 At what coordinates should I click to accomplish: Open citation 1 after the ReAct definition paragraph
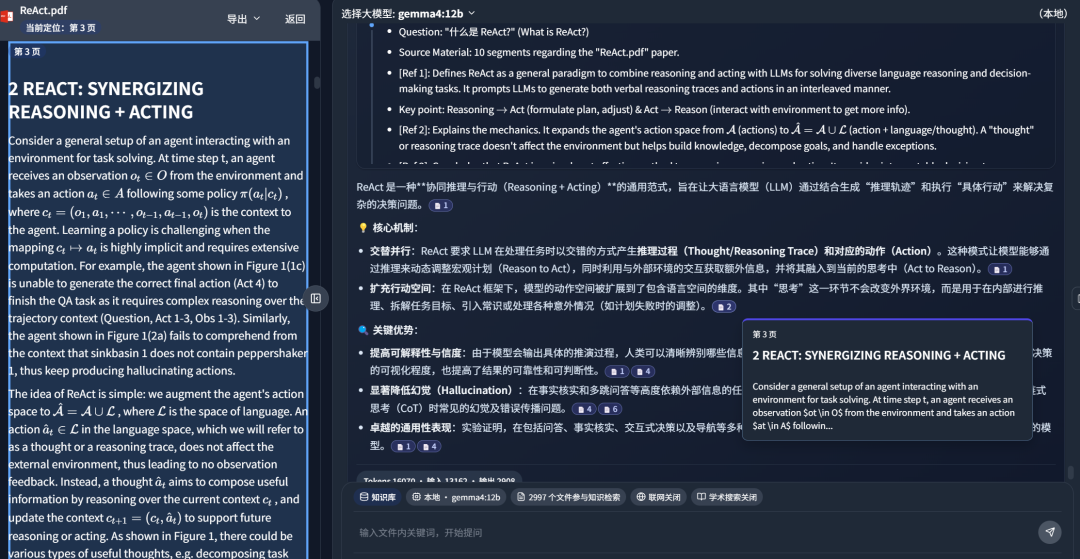(x=441, y=205)
